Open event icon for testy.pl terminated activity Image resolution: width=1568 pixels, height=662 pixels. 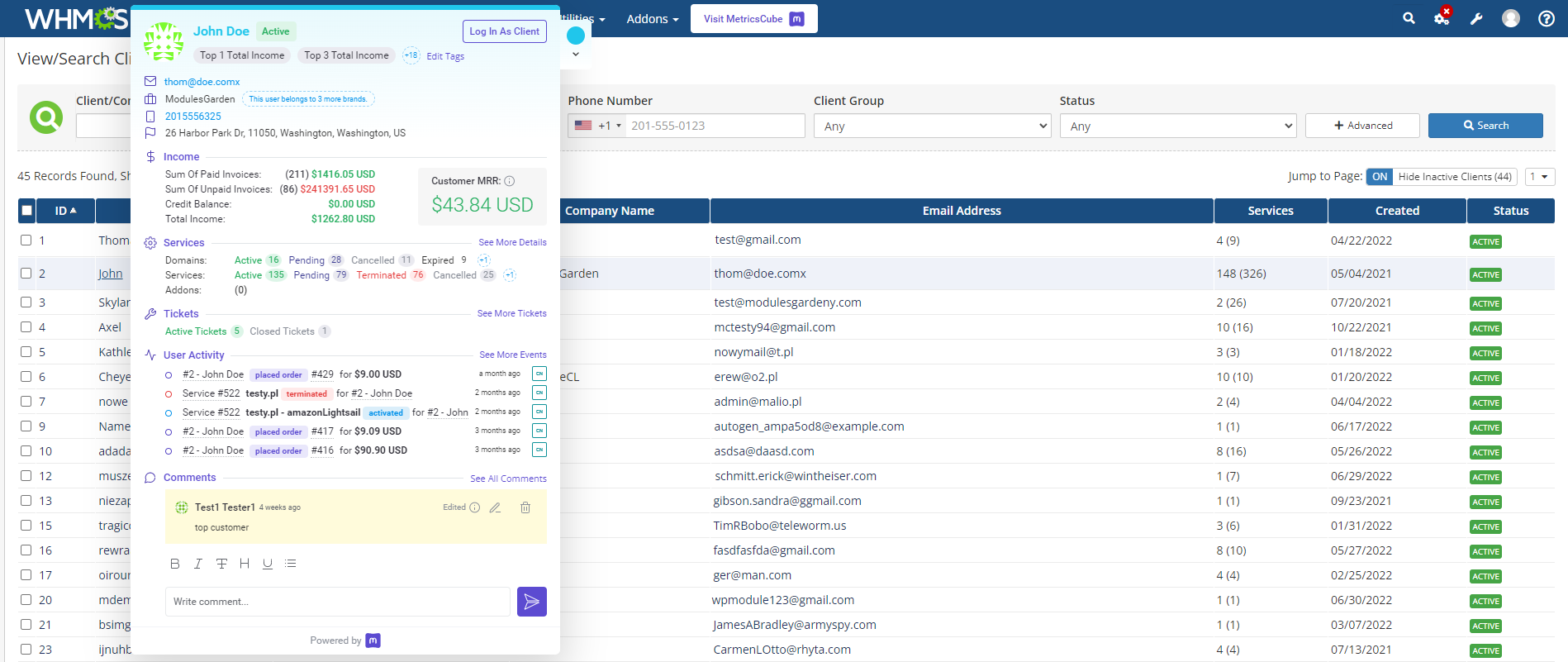pyautogui.click(x=539, y=393)
